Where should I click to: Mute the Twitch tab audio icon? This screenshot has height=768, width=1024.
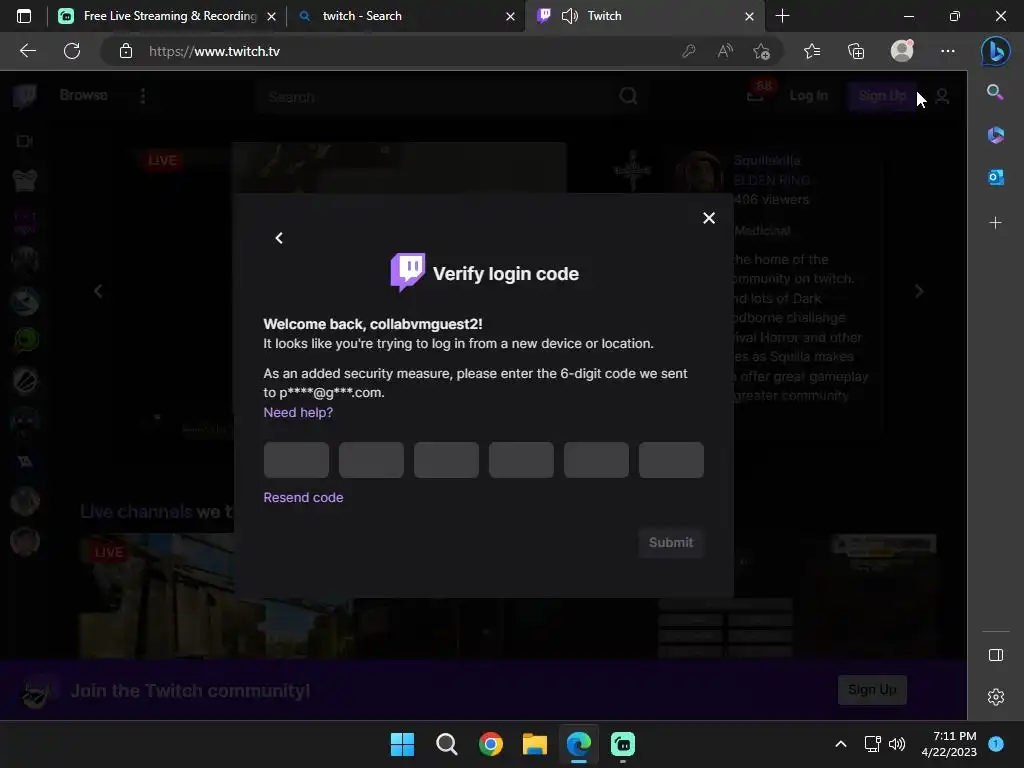[x=569, y=16]
